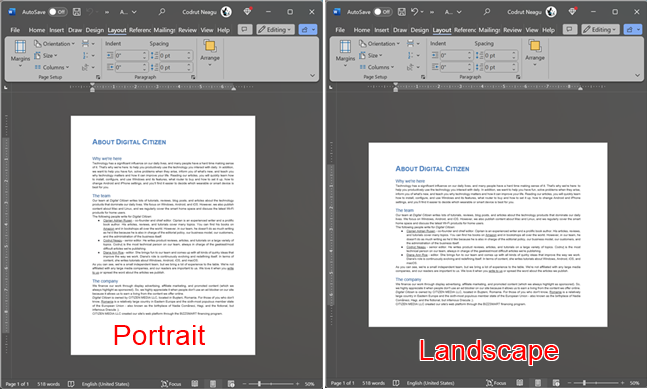Click Undo arrow in right window title bar

(x=415, y=12)
